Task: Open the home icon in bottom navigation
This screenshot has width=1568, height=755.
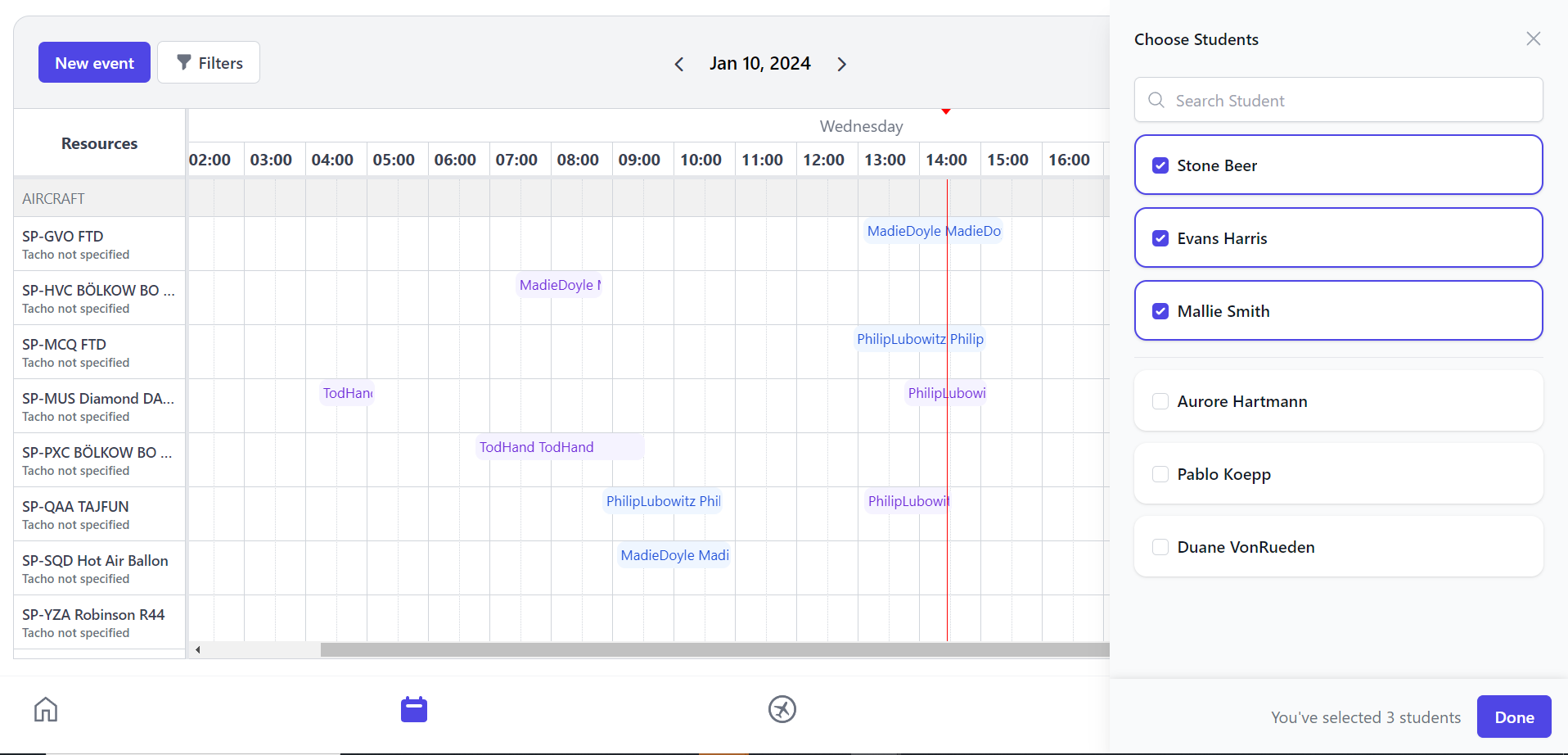Action: coord(46,709)
